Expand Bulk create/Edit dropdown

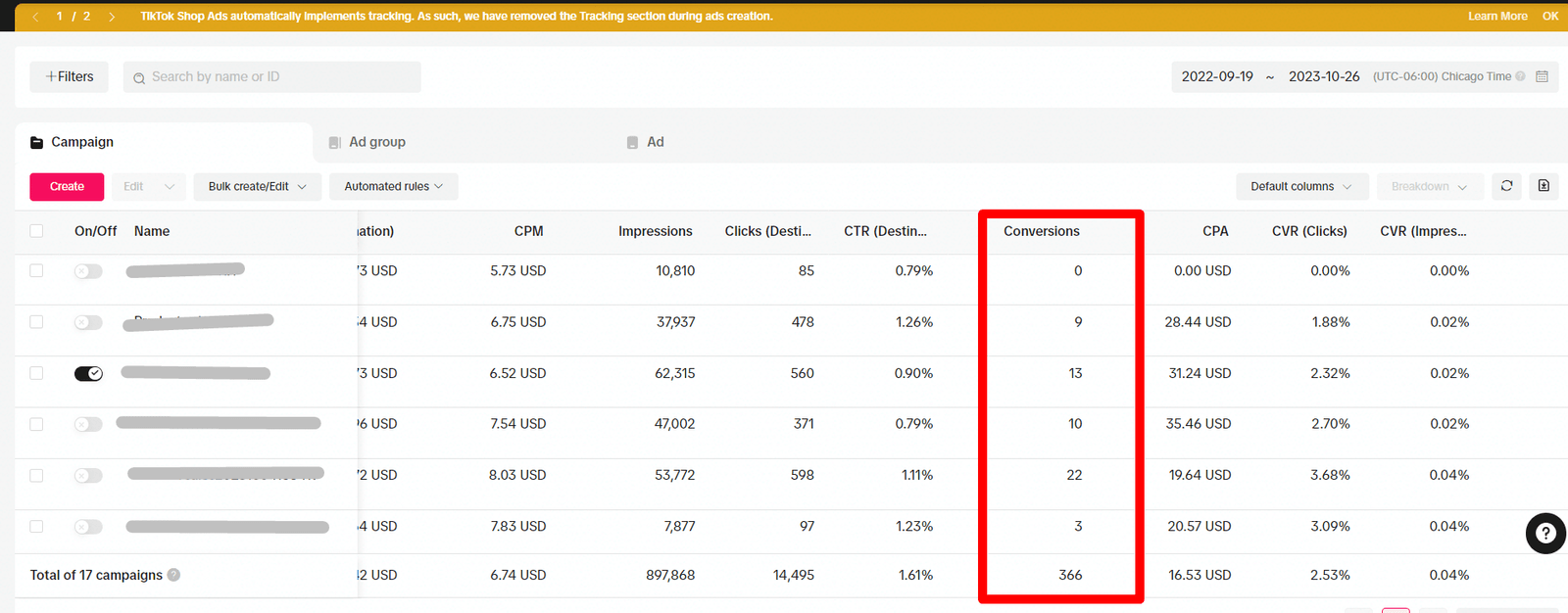(x=258, y=186)
